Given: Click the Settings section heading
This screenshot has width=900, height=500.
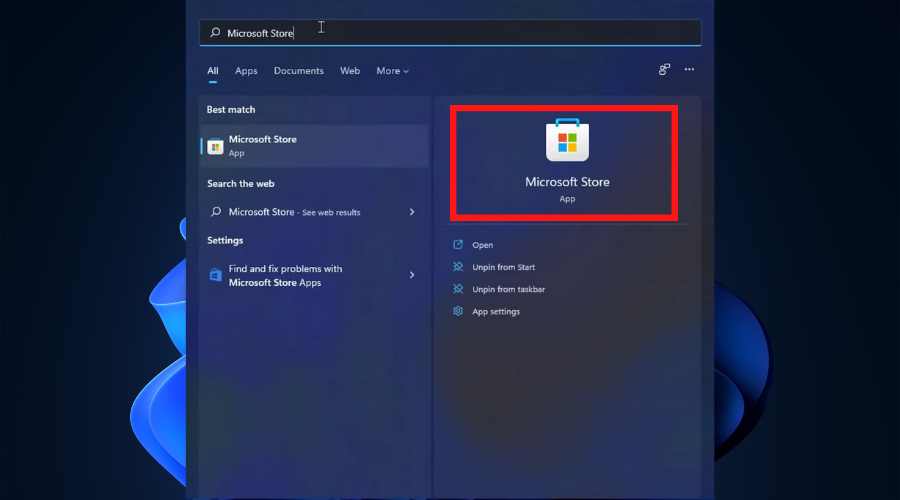Looking at the screenshot, I should [225, 241].
